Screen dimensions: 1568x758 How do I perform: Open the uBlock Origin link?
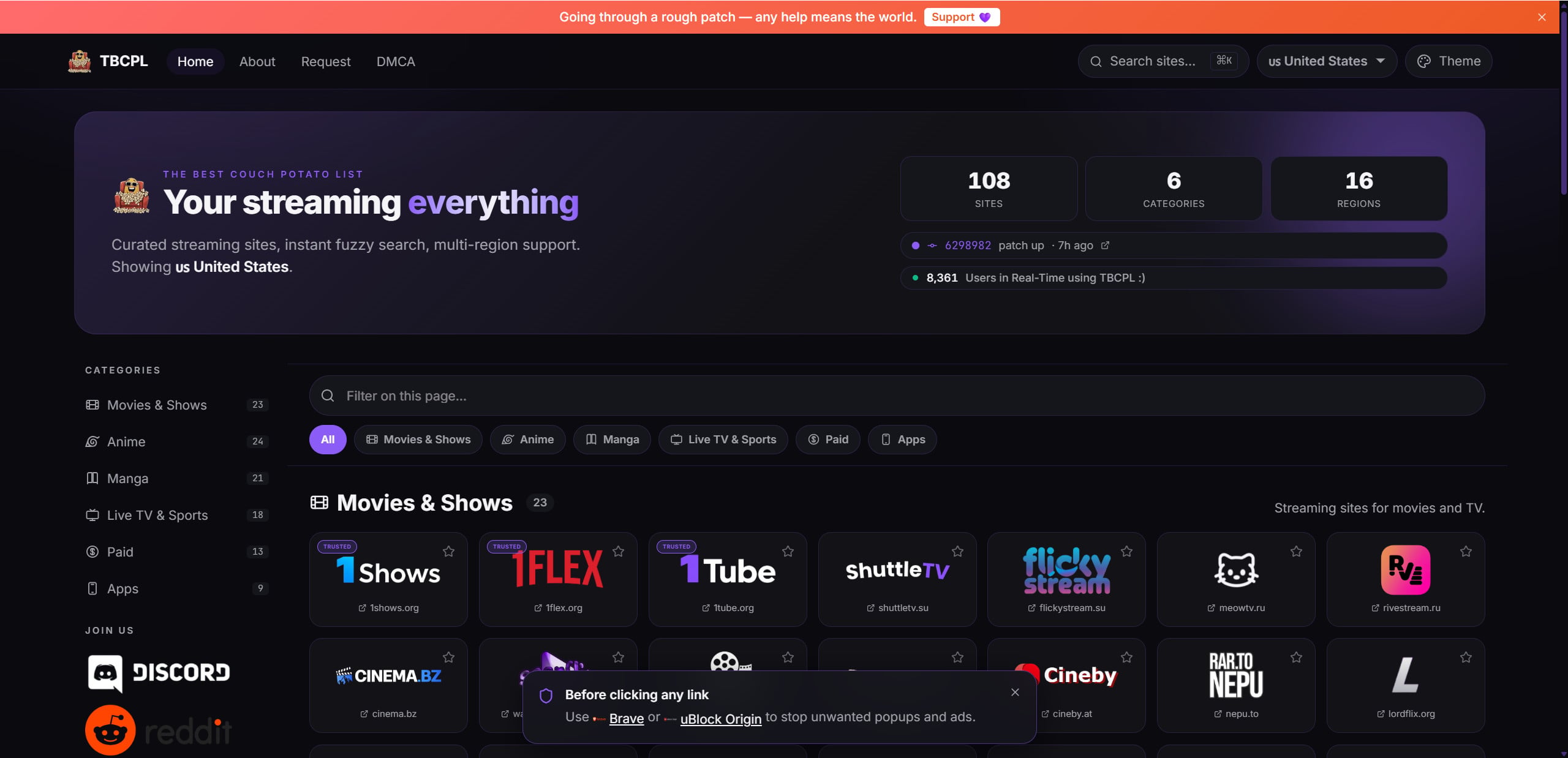(720, 718)
